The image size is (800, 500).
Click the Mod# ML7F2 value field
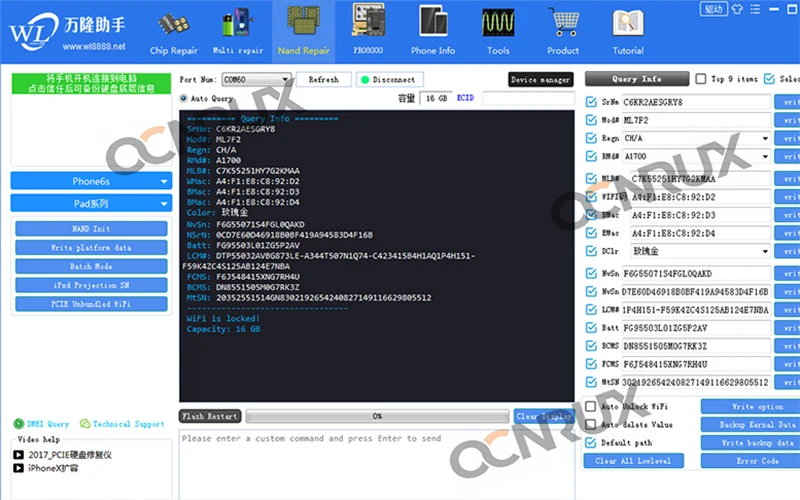pos(696,120)
